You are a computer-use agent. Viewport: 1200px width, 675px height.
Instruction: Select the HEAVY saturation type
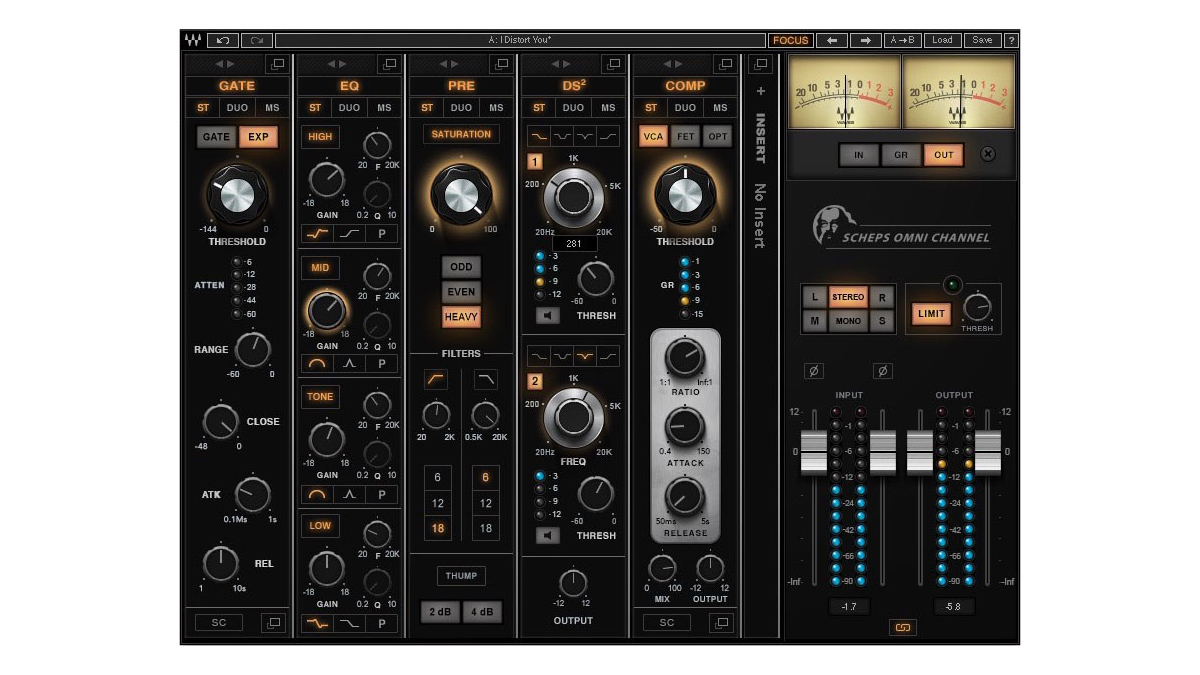461,317
